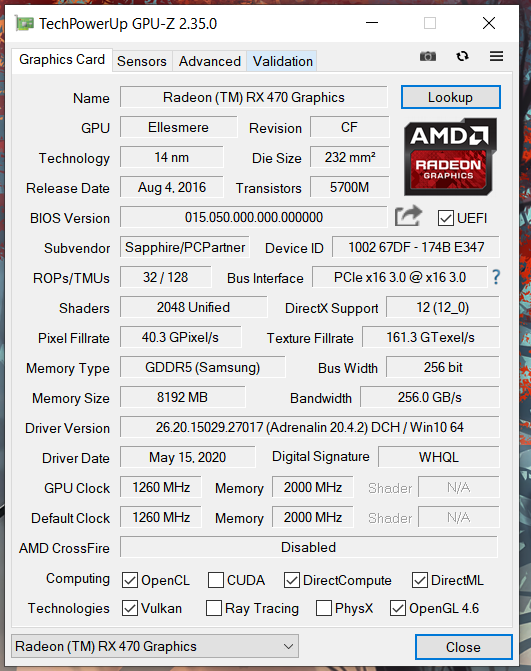531x671 pixels.
Task: Click the Bus Interface field PCIe x16 3.0
Action: click(400, 277)
